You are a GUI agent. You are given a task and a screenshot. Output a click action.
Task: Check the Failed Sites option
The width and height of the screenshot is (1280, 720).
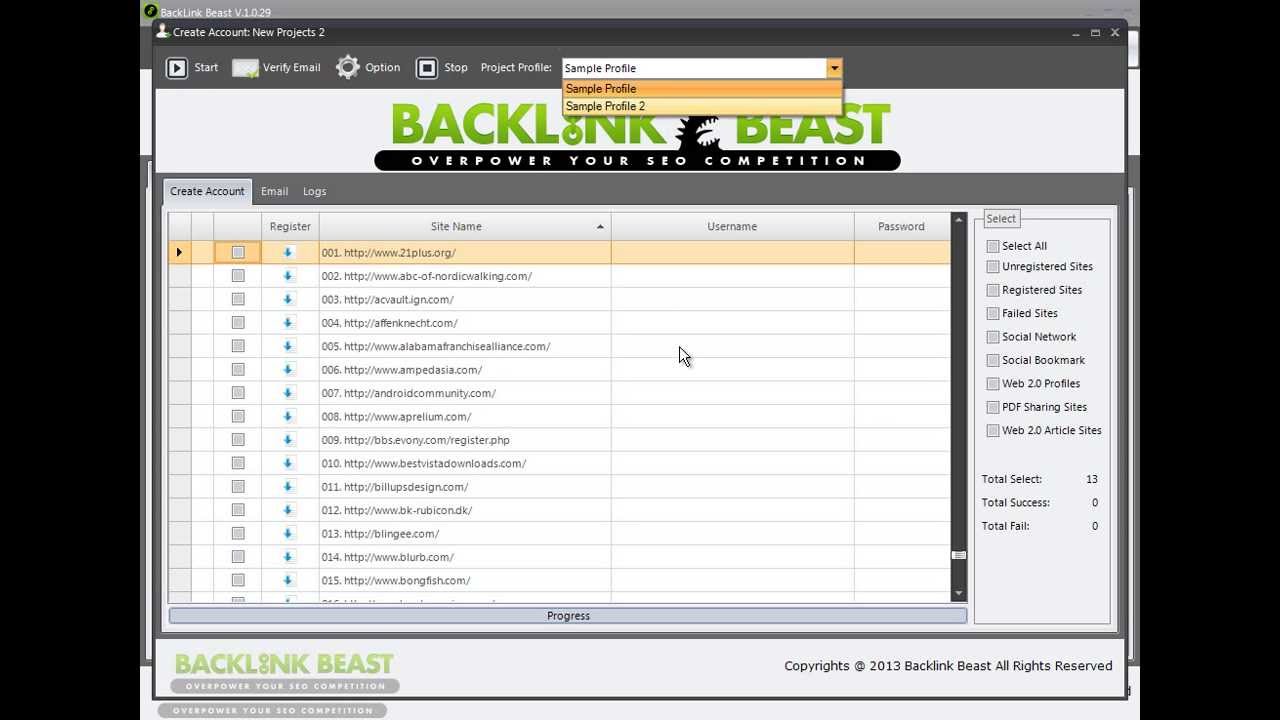(993, 313)
